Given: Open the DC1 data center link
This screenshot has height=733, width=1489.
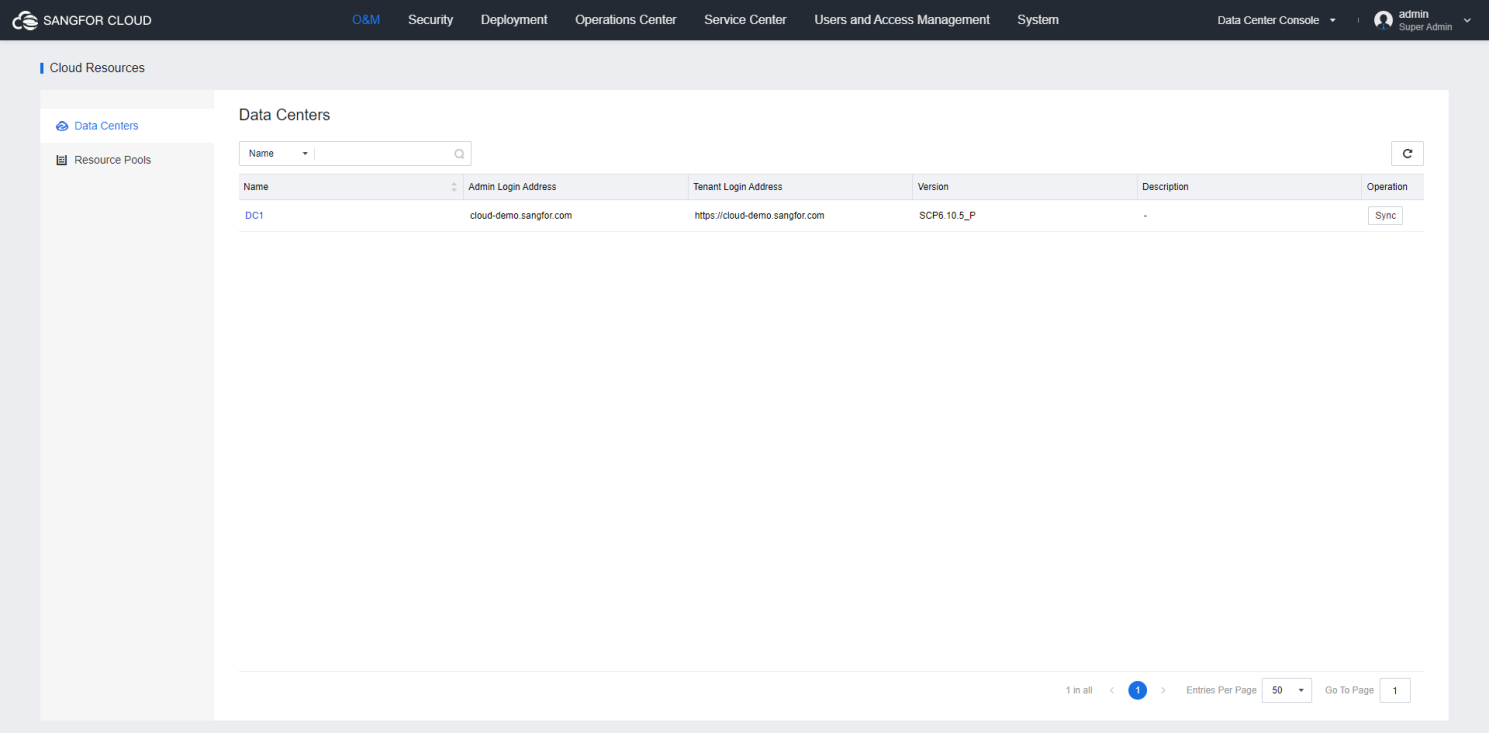Looking at the screenshot, I should tap(254, 216).
